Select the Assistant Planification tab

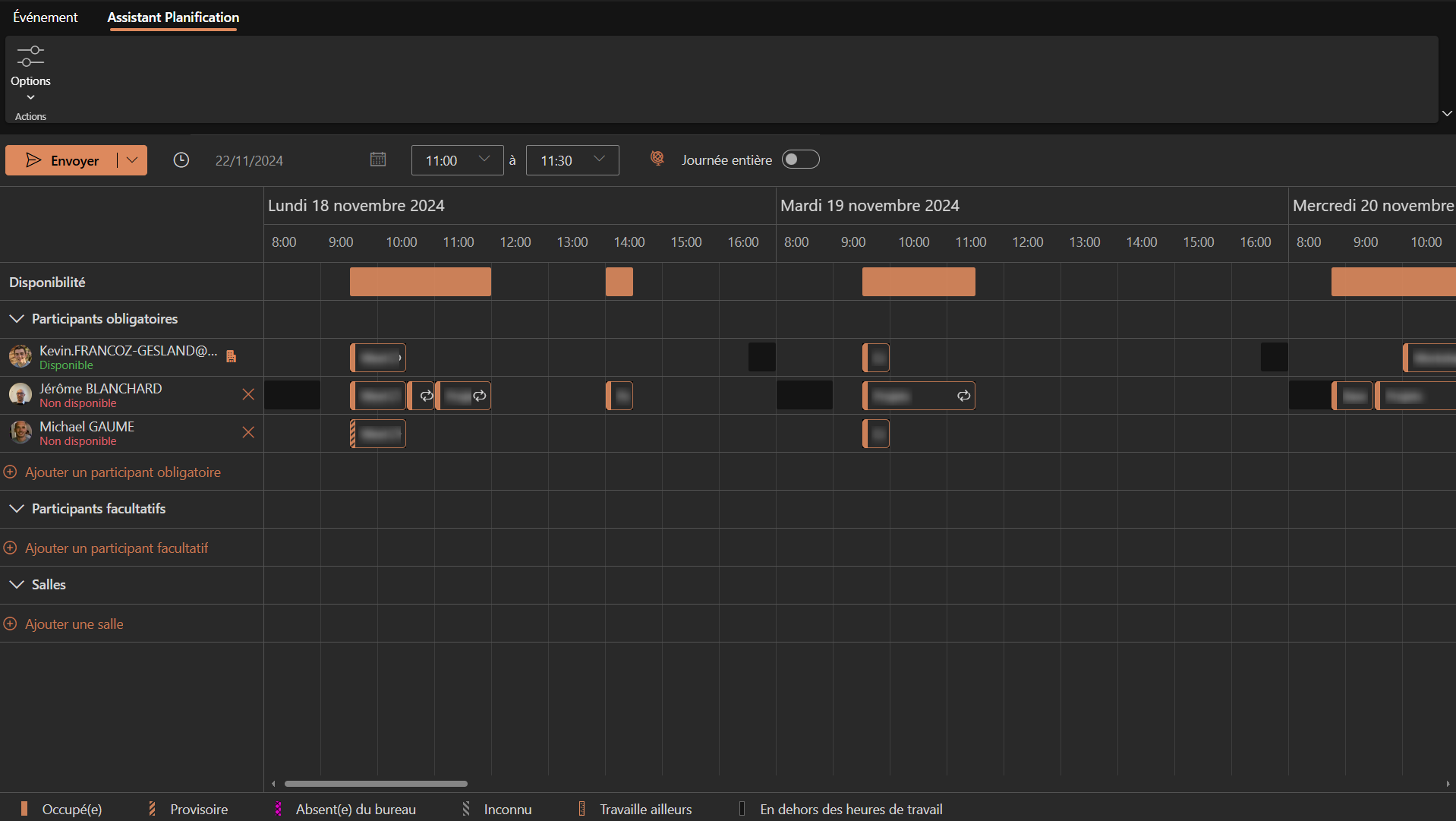click(x=173, y=17)
